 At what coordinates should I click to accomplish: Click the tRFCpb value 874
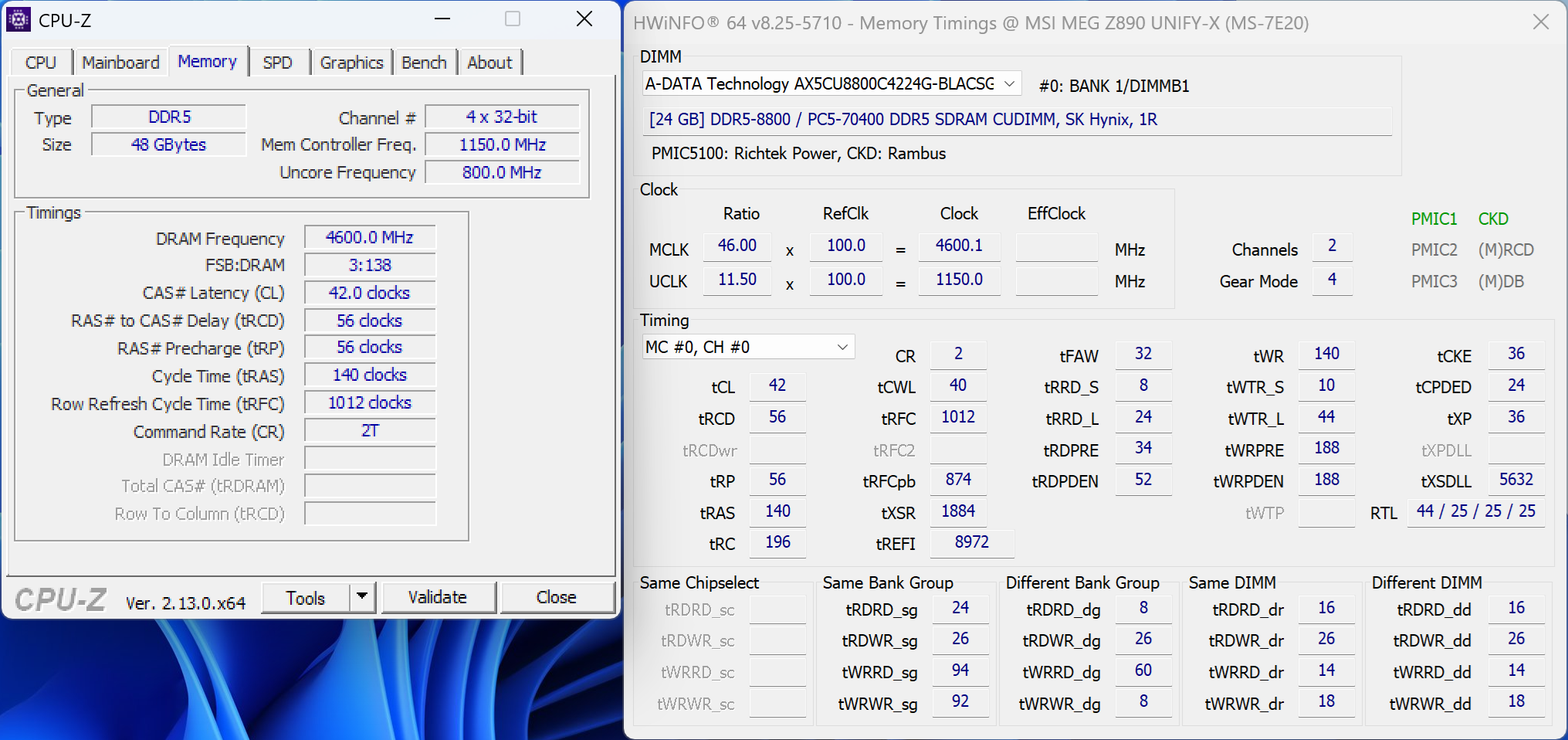pos(958,480)
